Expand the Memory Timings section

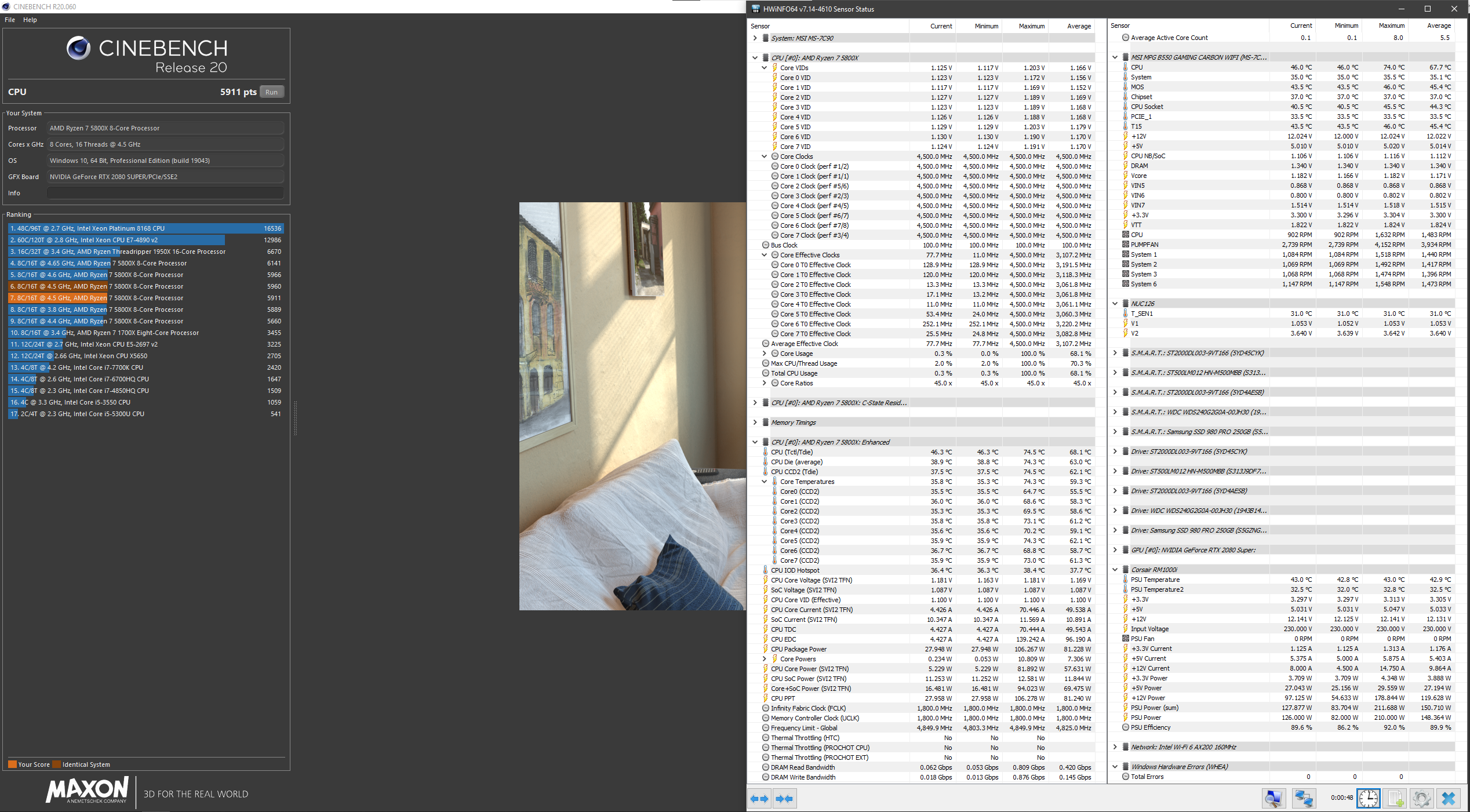point(755,423)
